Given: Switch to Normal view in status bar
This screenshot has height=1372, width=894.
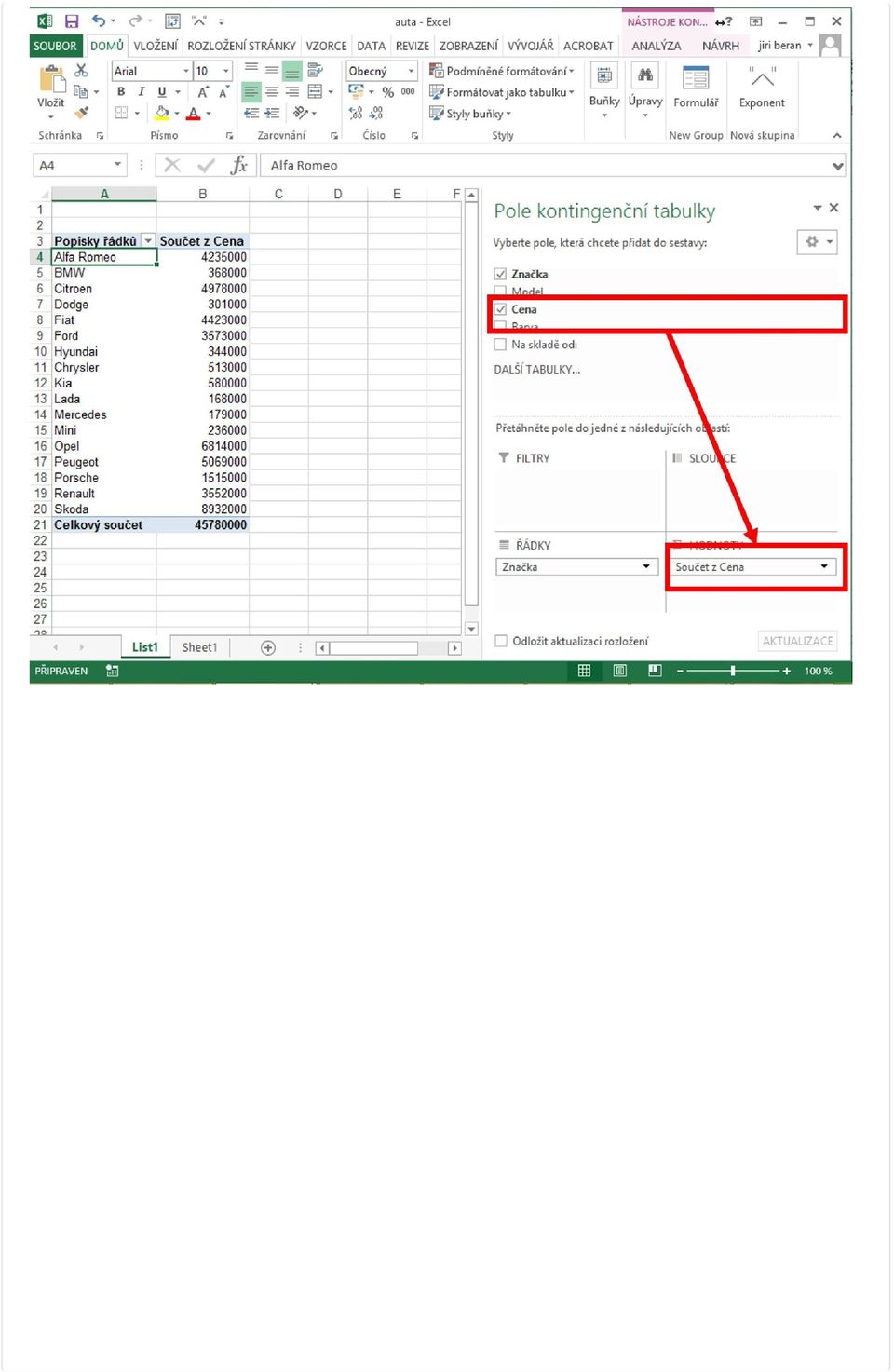Looking at the screenshot, I should coord(585,671).
